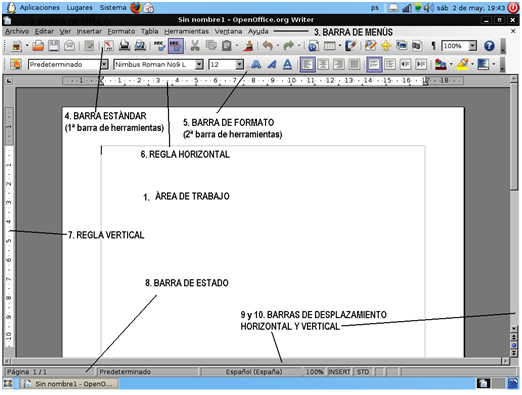
Task: Apply Bold formatting
Action: point(256,64)
